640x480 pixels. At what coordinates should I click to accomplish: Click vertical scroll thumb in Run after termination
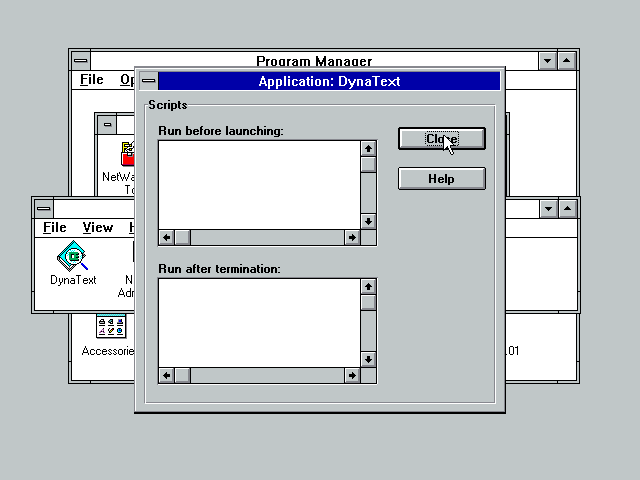coord(368,302)
